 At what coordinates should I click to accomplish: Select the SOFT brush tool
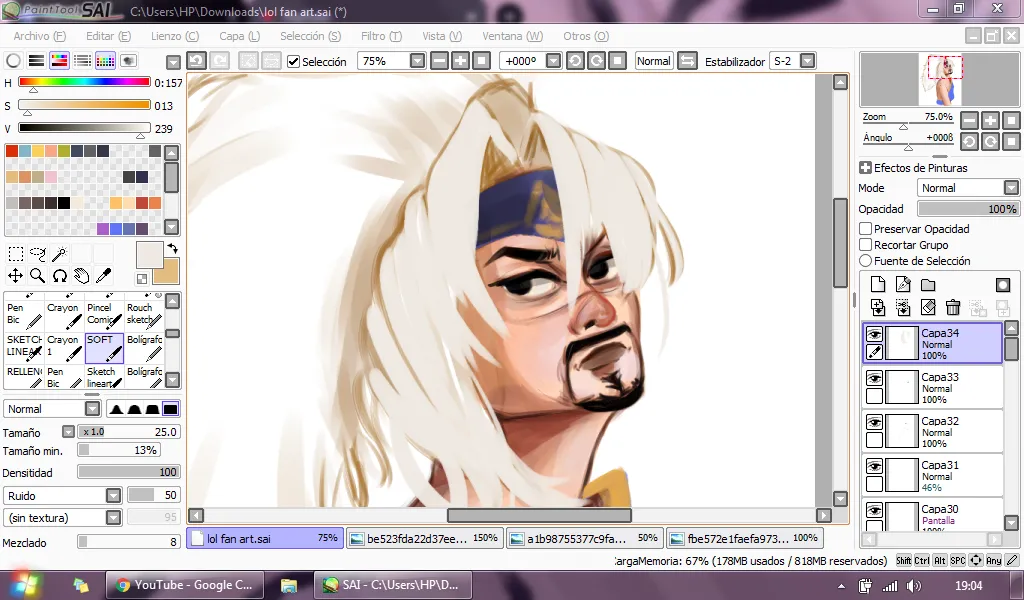[x=104, y=348]
